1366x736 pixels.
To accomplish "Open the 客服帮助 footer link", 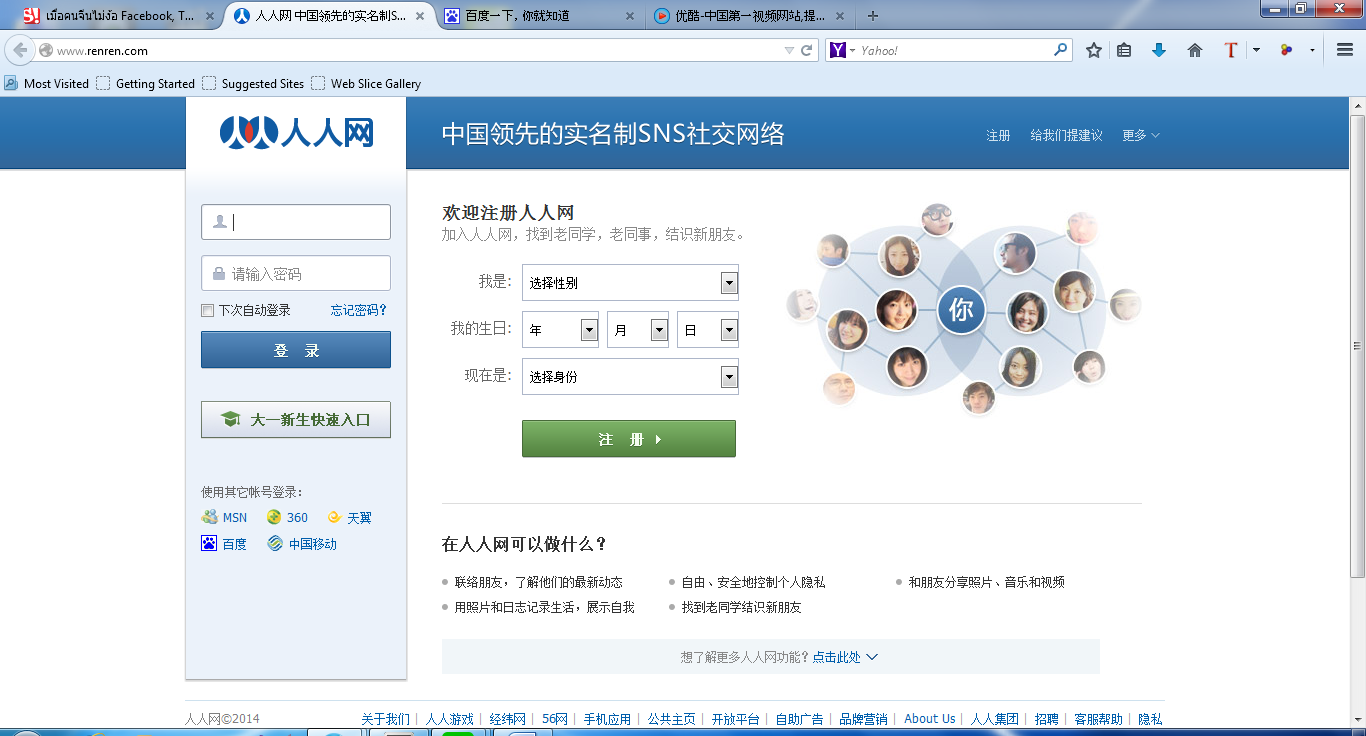I will click(x=1099, y=719).
